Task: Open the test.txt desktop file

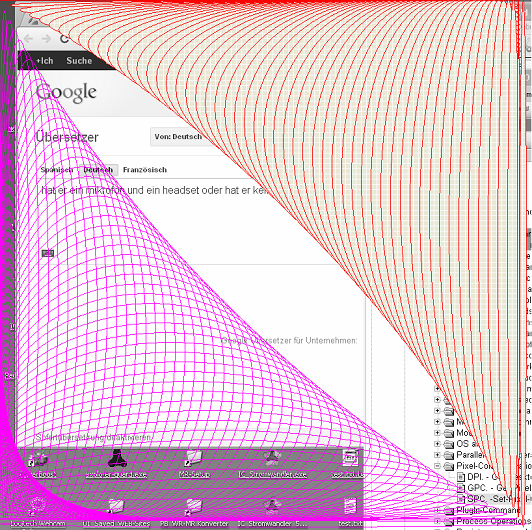Action: (350, 512)
